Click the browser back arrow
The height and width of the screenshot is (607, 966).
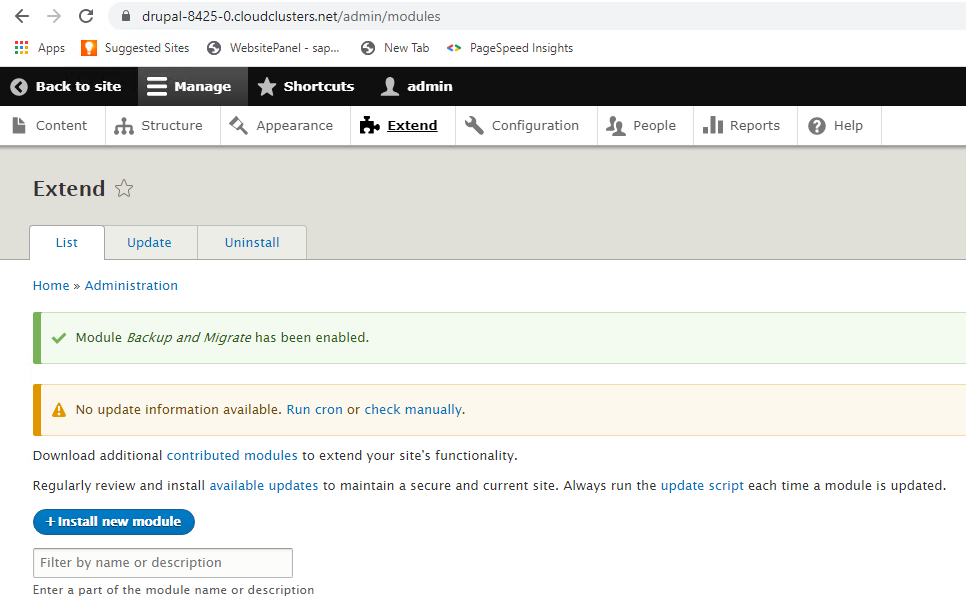click(22, 16)
